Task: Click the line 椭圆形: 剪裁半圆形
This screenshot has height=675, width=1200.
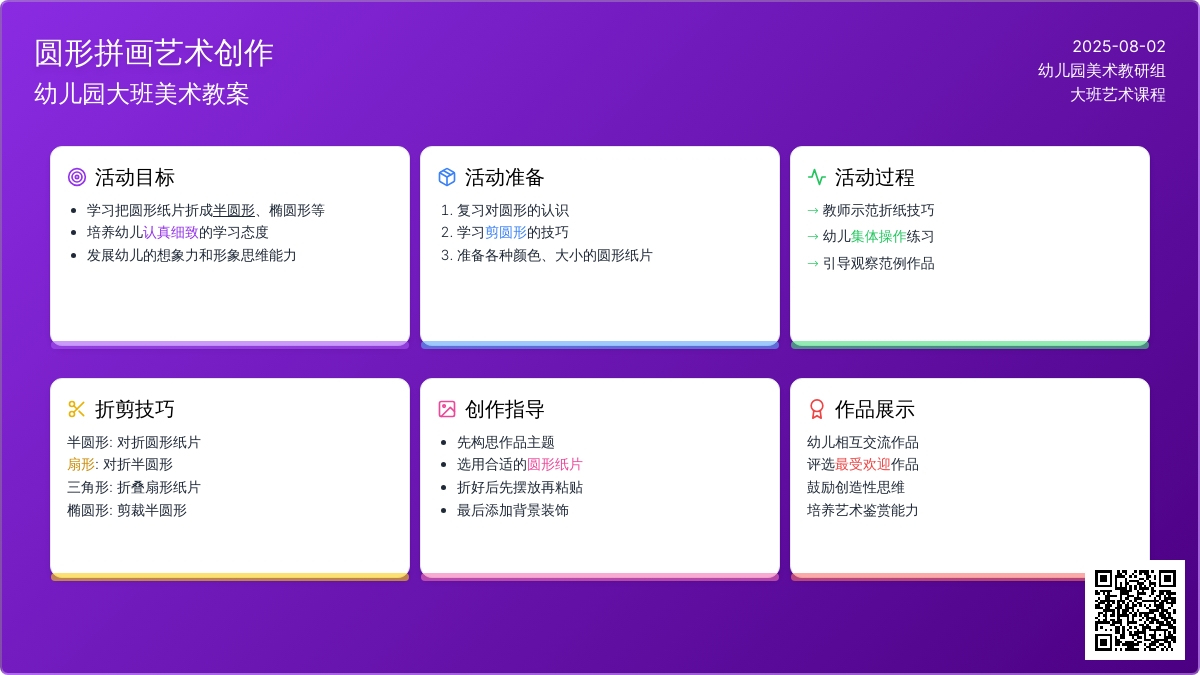Action: pos(127,510)
